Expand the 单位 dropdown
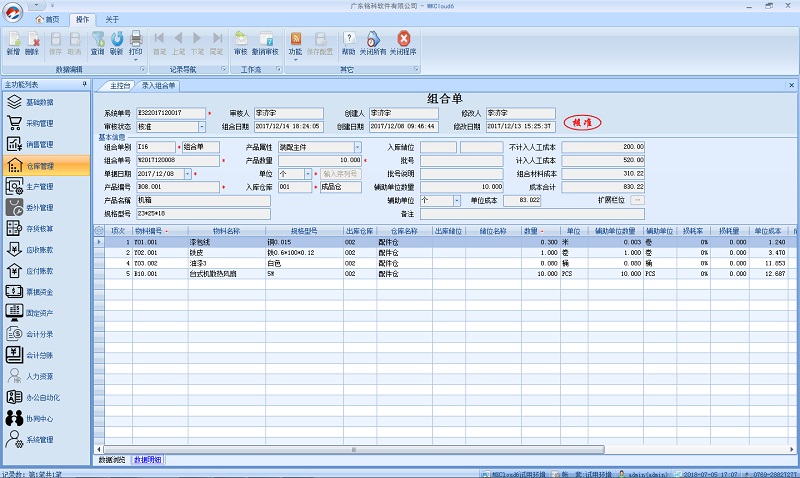The width and height of the screenshot is (800, 478). (x=308, y=174)
